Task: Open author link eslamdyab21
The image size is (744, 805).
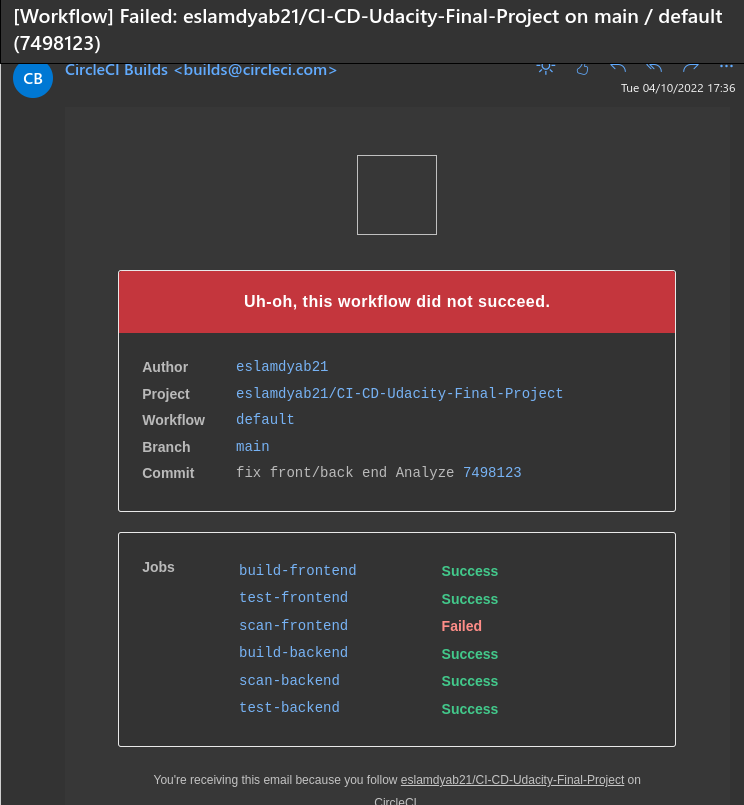Action: pos(282,367)
